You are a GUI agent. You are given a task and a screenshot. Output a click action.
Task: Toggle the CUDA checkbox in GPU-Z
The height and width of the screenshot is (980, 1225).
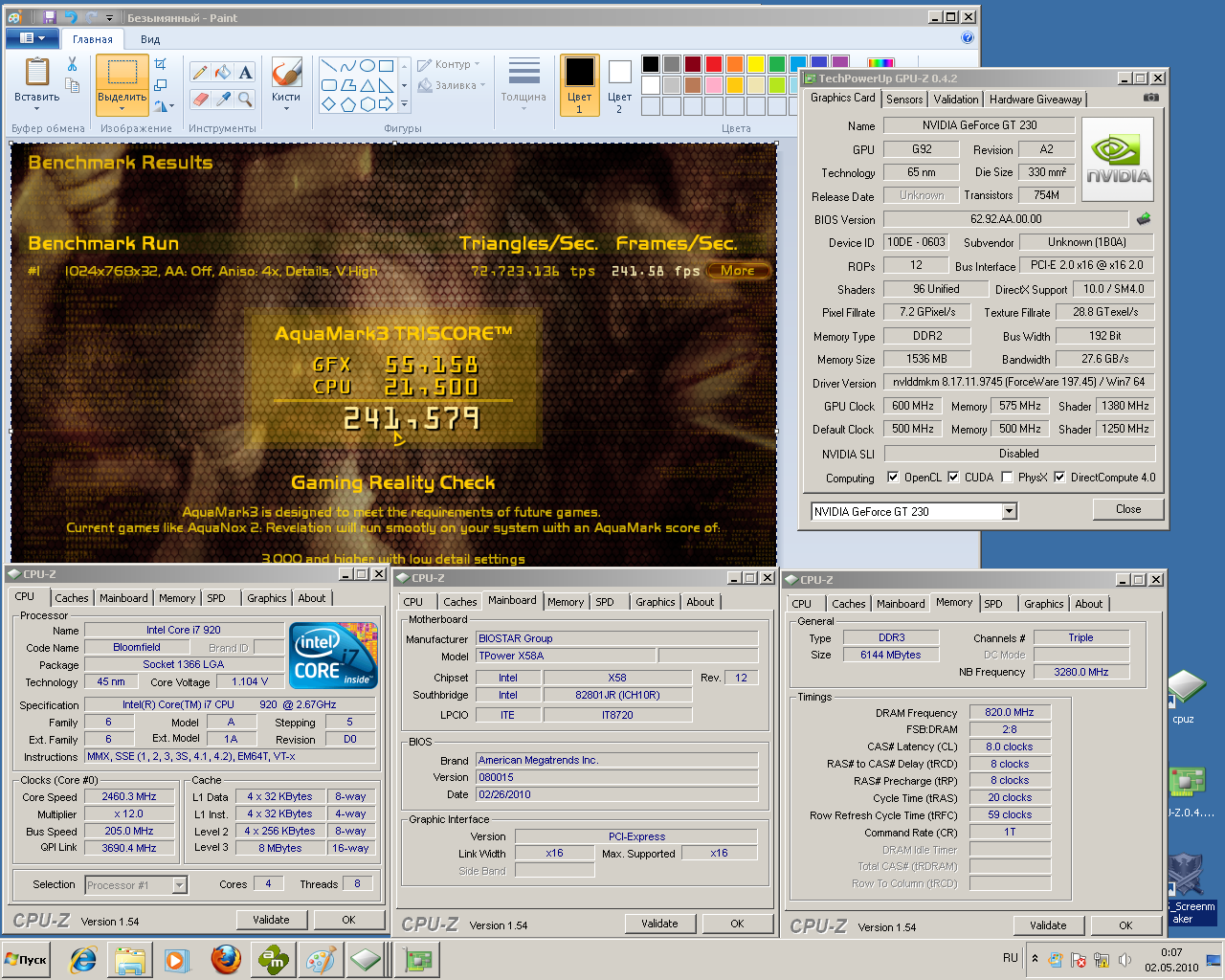tap(953, 478)
